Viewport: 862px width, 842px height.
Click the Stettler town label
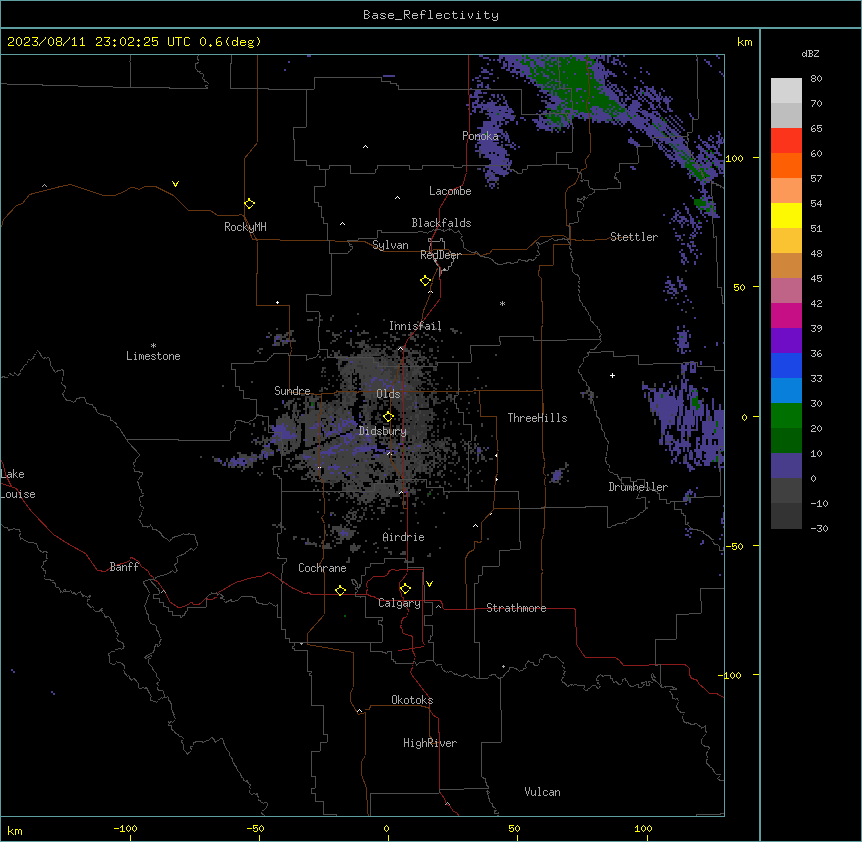tap(634, 237)
